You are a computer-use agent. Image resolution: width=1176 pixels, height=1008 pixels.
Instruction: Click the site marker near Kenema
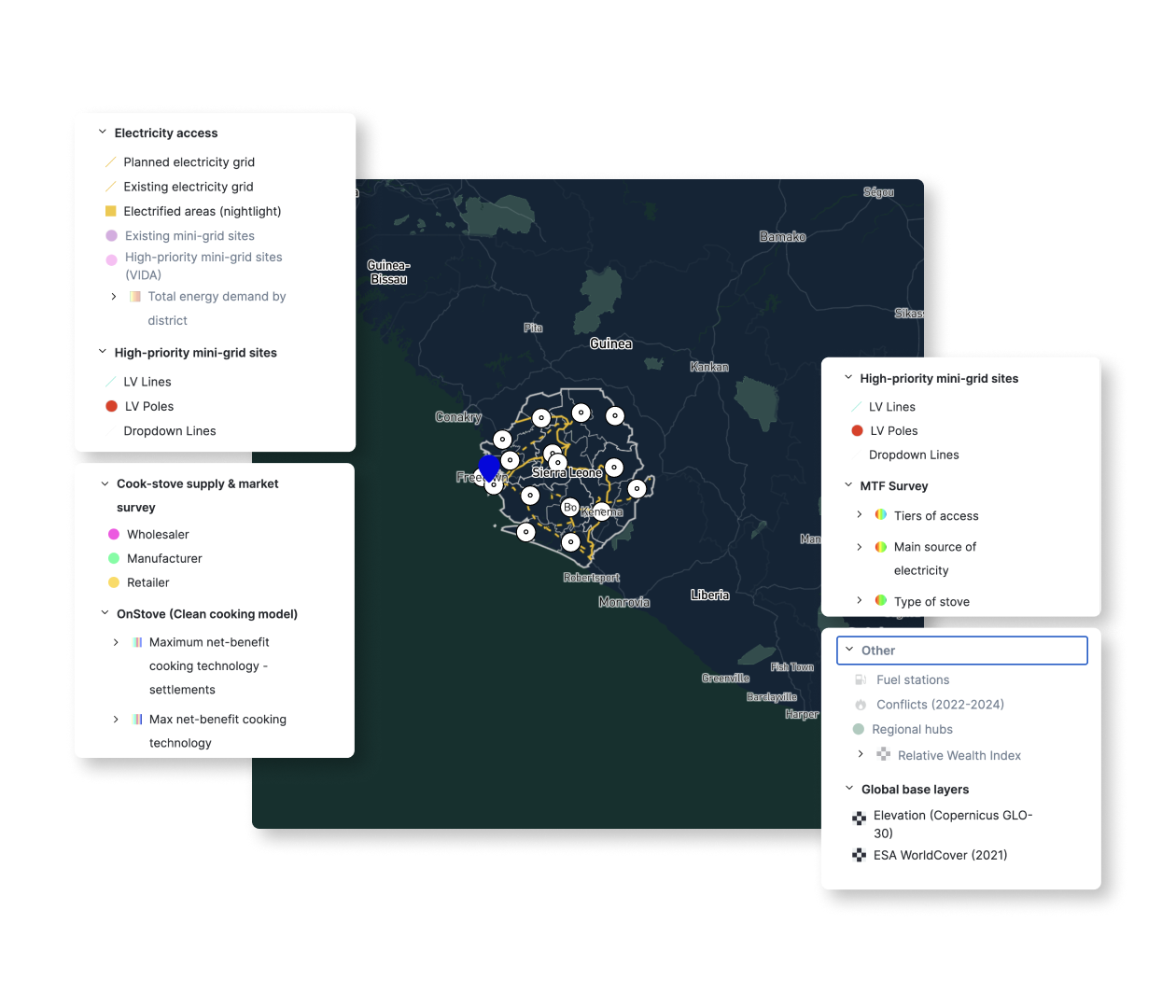(x=602, y=511)
